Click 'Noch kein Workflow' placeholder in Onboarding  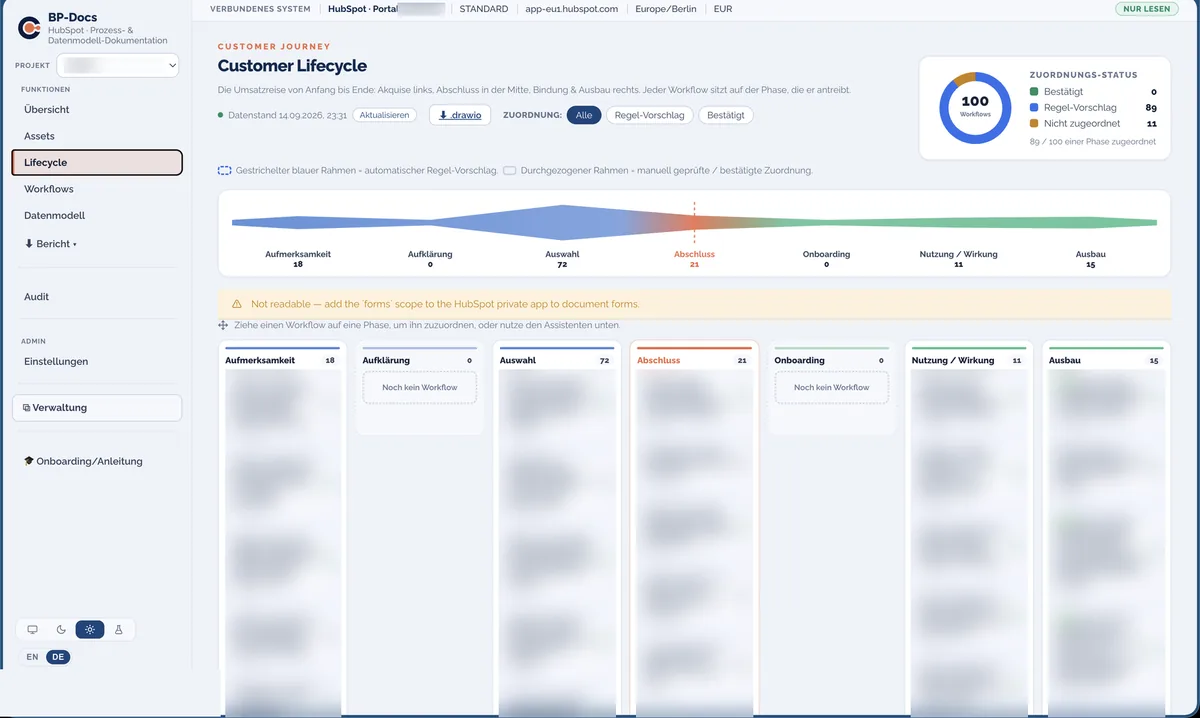tap(832, 387)
